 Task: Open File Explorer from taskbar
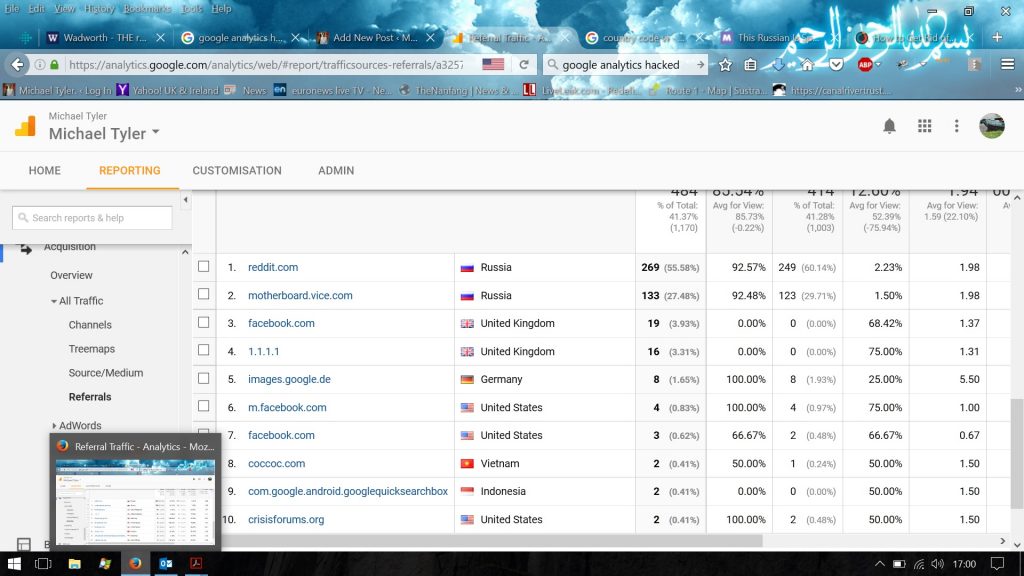tap(74, 564)
